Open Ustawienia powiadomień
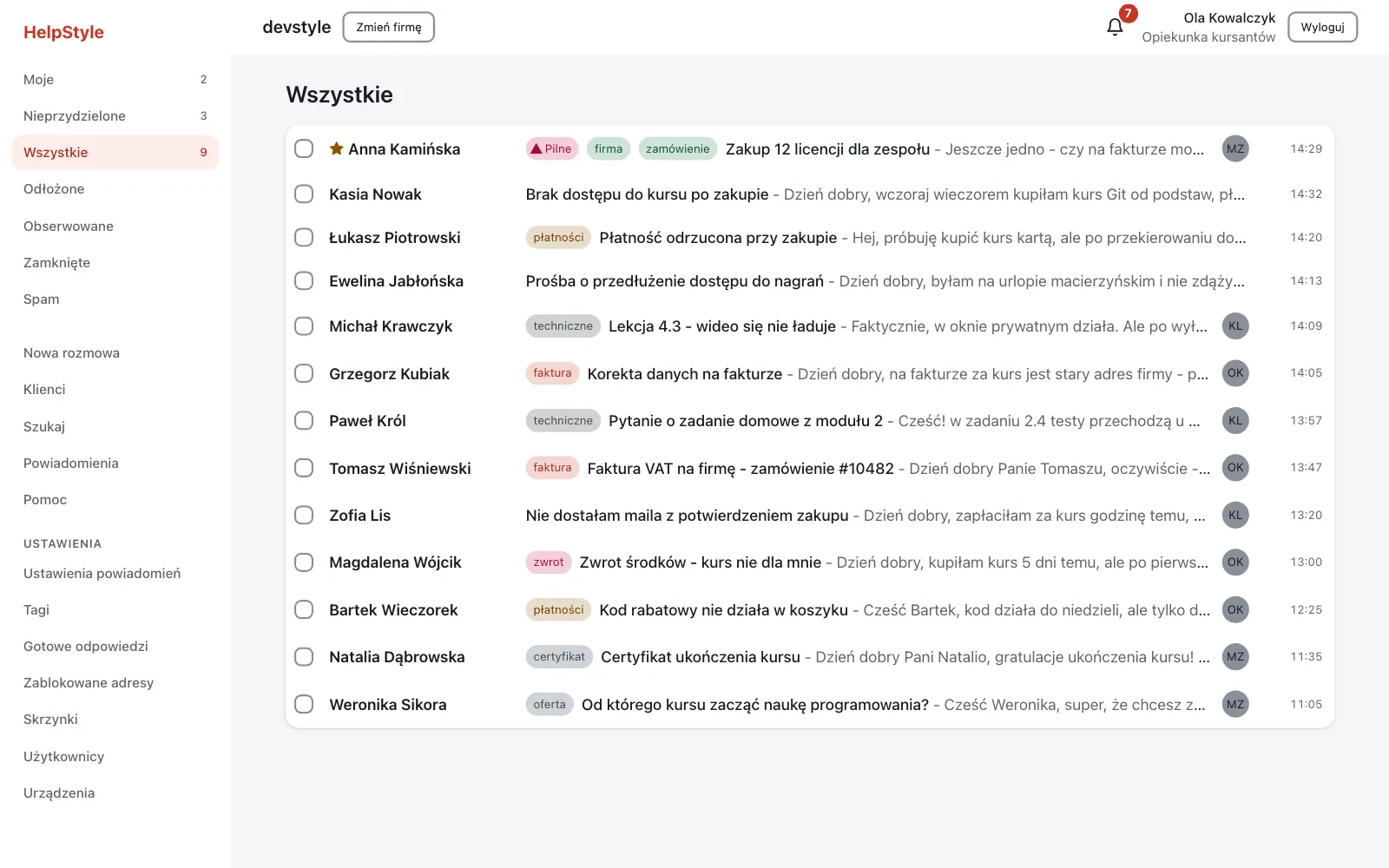Viewport: 1389px width, 868px height. pyautogui.click(x=115, y=573)
